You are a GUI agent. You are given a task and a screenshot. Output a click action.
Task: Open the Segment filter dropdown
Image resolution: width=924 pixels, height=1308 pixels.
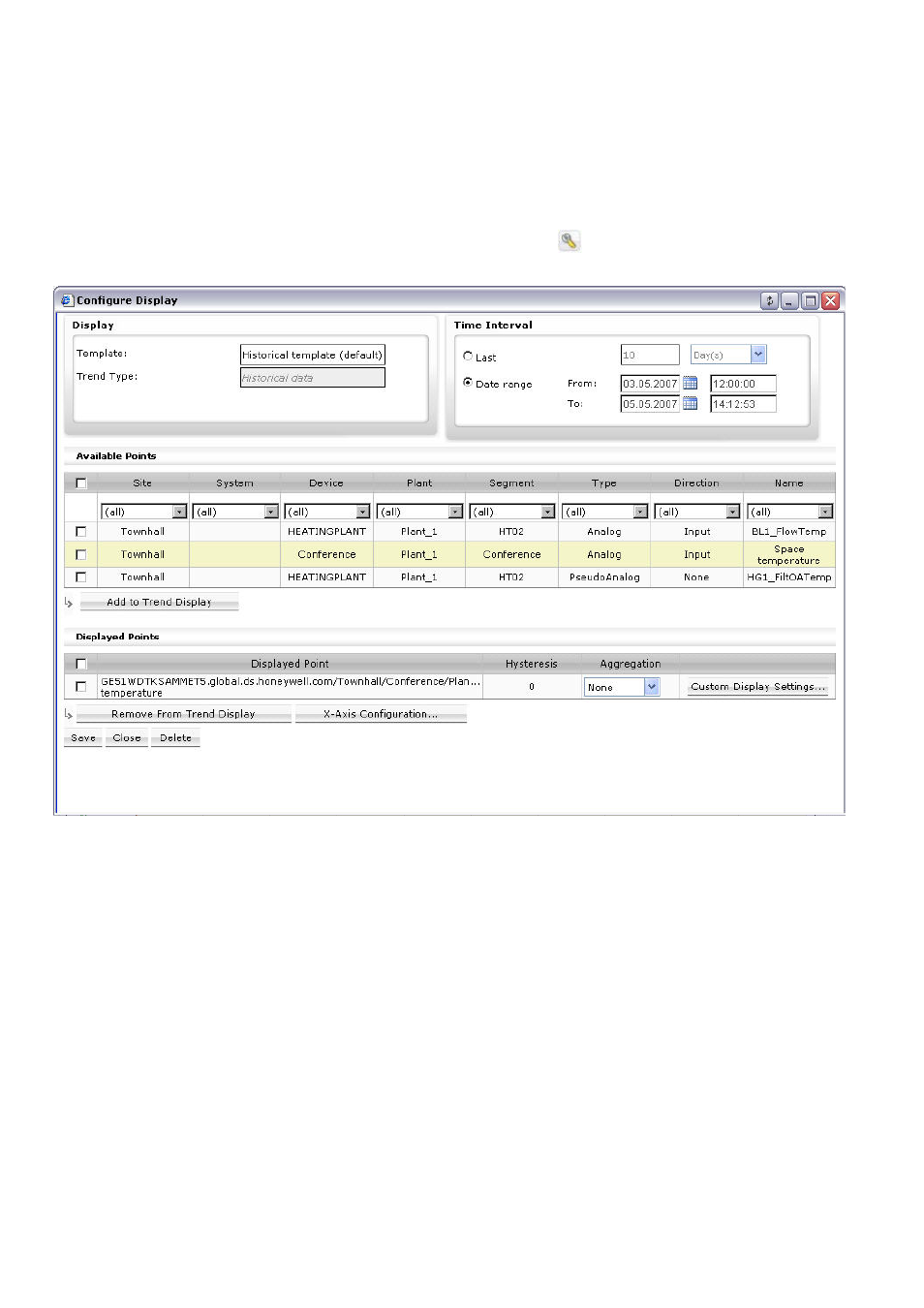click(512, 512)
